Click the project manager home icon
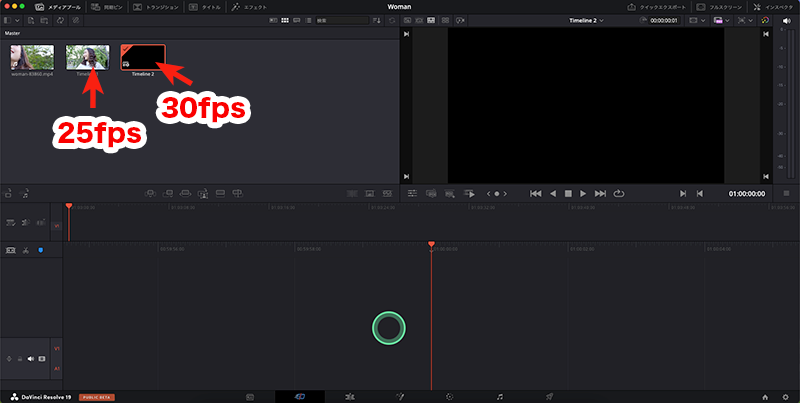Viewport: 800px width, 403px height. click(x=765, y=396)
